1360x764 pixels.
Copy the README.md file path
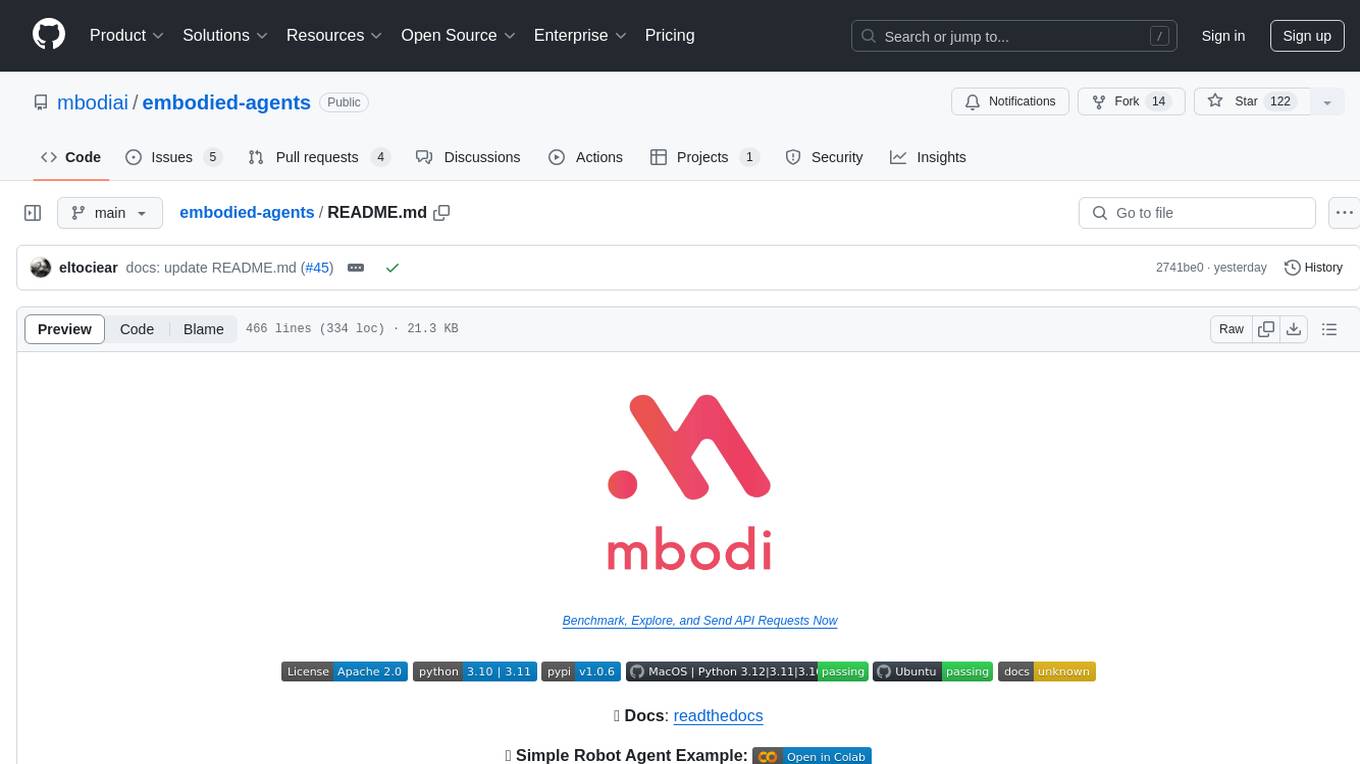point(442,212)
